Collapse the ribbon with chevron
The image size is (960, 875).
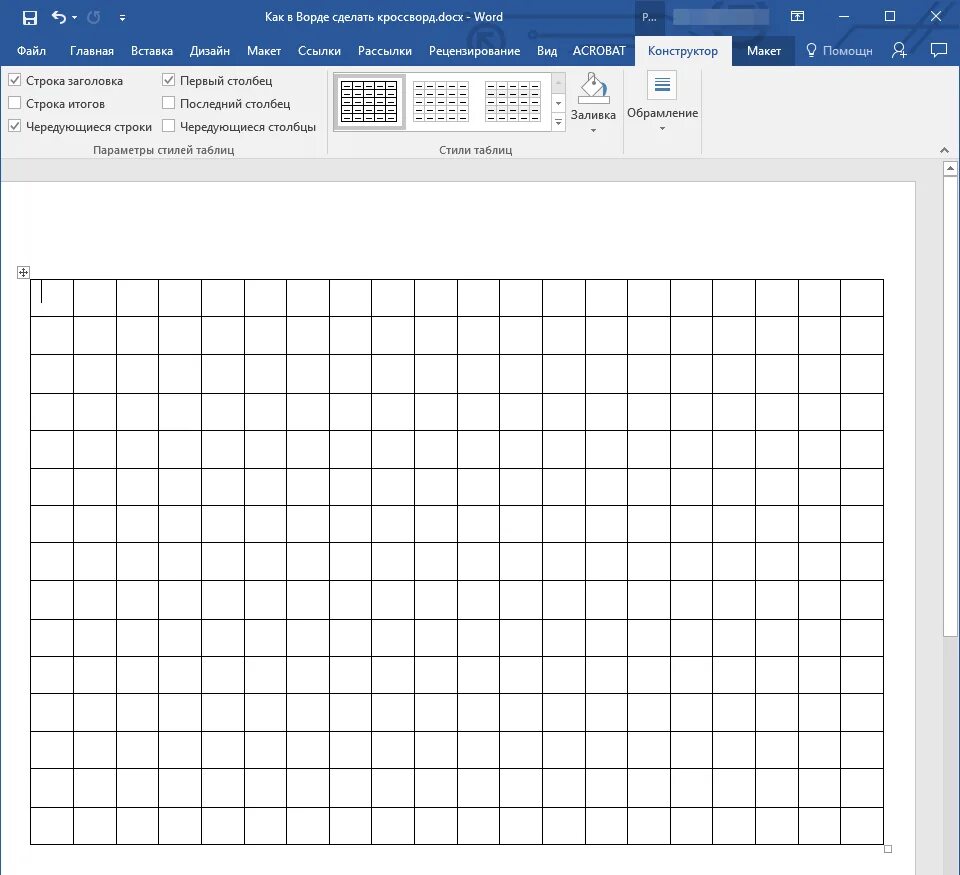tap(944, 150)
